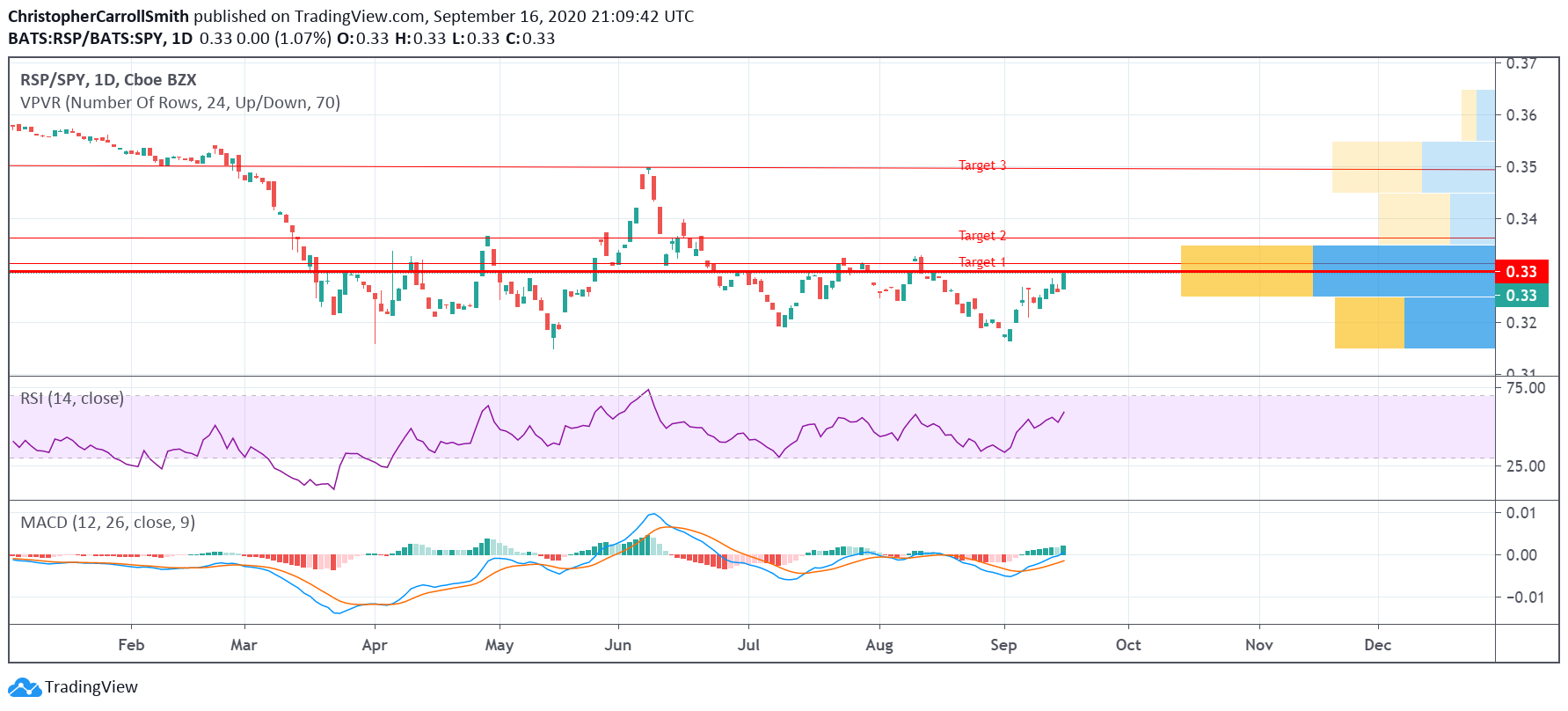Click the TradingView cloud logo icon
This screenshot has height=711, width=1568.
[x=25, y=687]
